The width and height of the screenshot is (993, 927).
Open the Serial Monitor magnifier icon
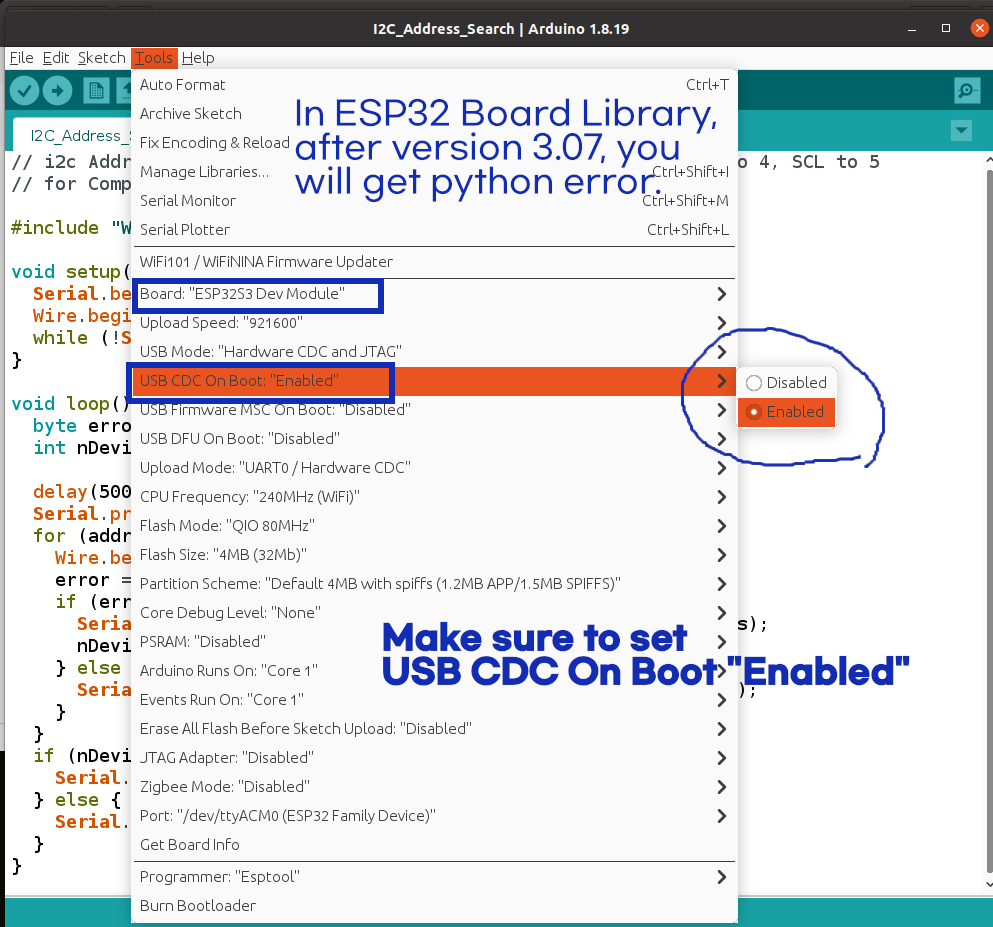tap(967, 91)
